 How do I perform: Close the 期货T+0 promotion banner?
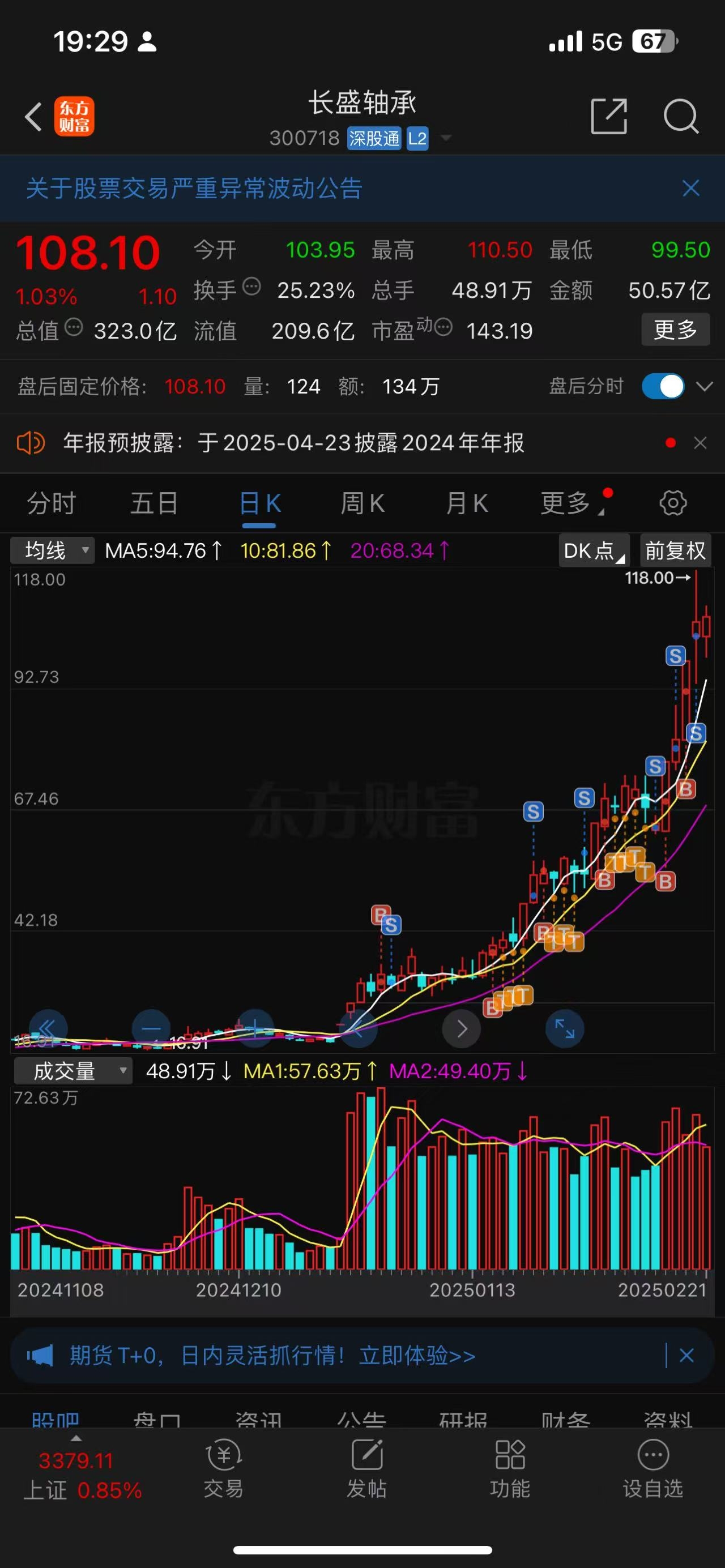pos(686,1356)
